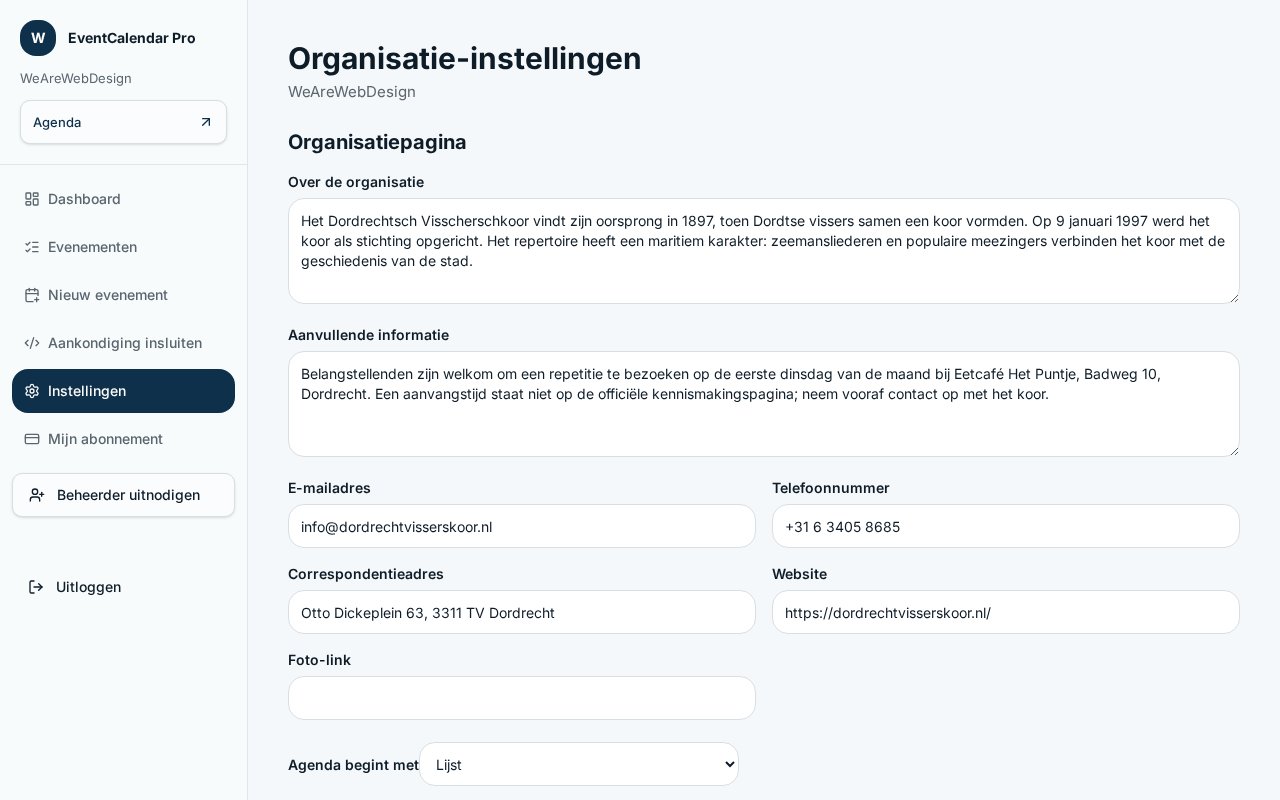The width and height of the screenshot is (1280, 800).
Task: Click the Beheerder uitnodigen button
Action: click(123, 495)
